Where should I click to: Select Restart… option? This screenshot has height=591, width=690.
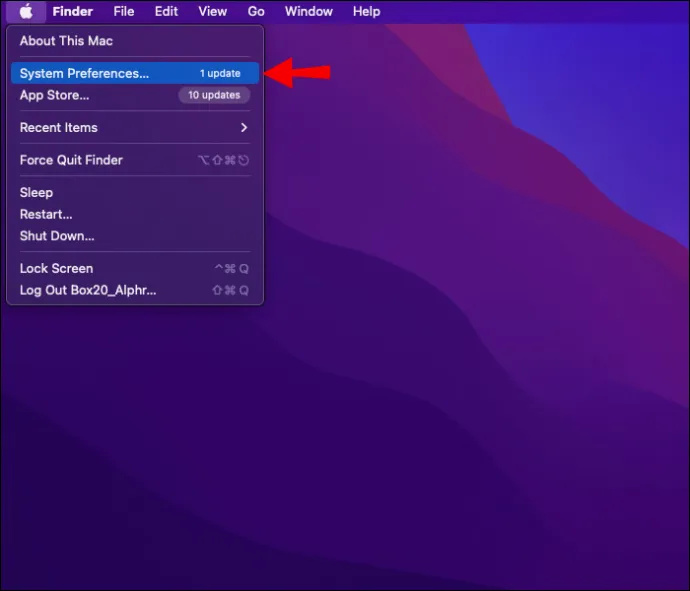(x=135, y=214)
